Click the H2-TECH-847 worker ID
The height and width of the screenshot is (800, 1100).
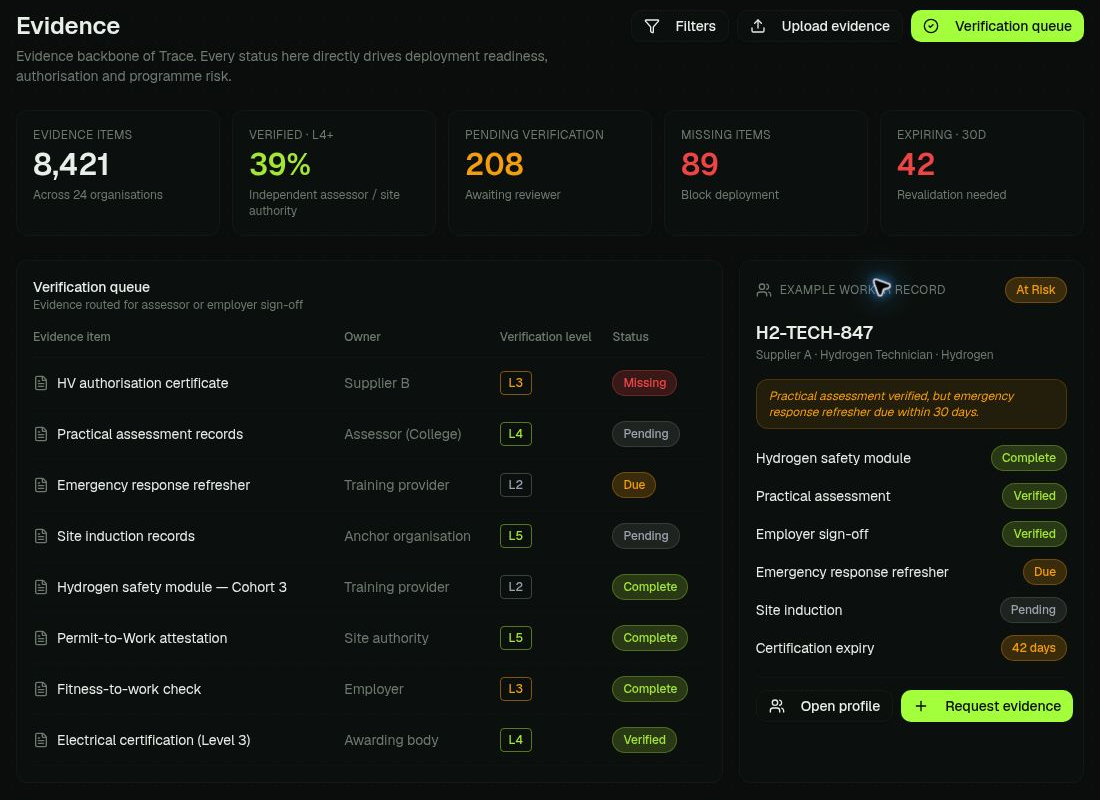point(814,333)
